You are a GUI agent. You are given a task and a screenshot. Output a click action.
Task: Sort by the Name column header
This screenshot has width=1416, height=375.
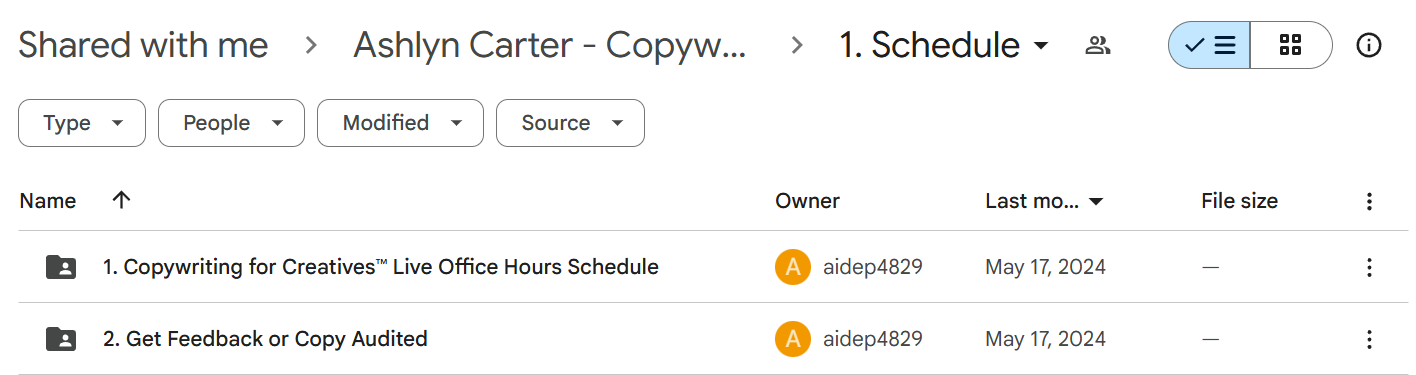(x=48, y=201)
